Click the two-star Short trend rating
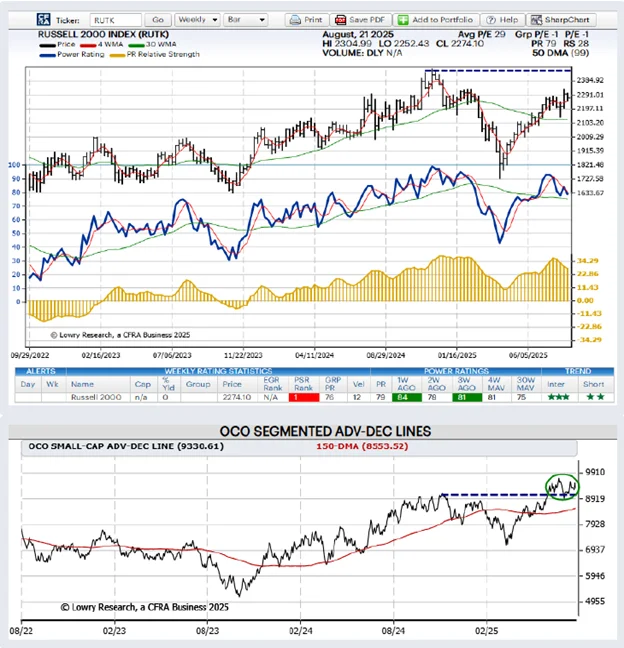Screen dimensions: 624x648 click(595, 397)
